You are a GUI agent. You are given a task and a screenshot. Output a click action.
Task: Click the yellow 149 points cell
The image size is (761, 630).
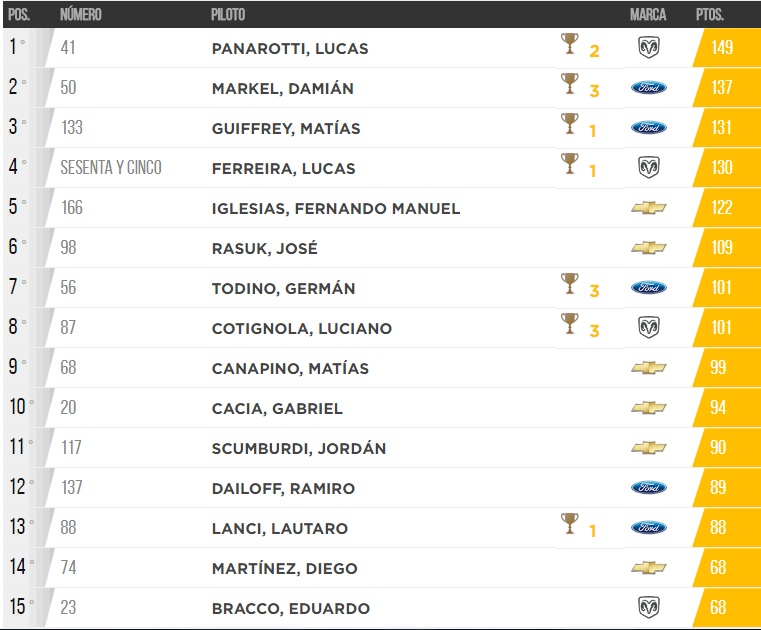(722, 47)
